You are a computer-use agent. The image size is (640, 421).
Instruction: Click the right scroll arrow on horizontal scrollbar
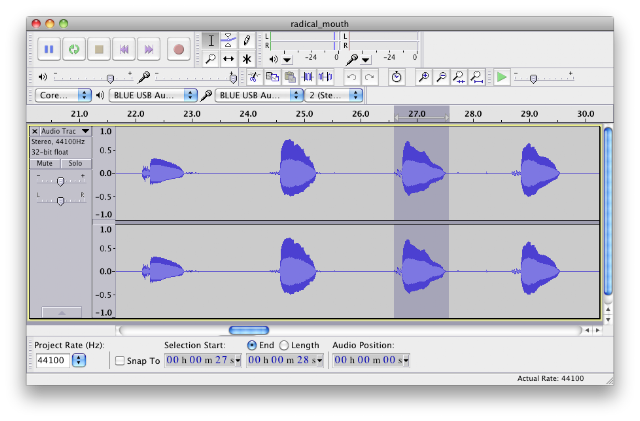tap(598, 330)
